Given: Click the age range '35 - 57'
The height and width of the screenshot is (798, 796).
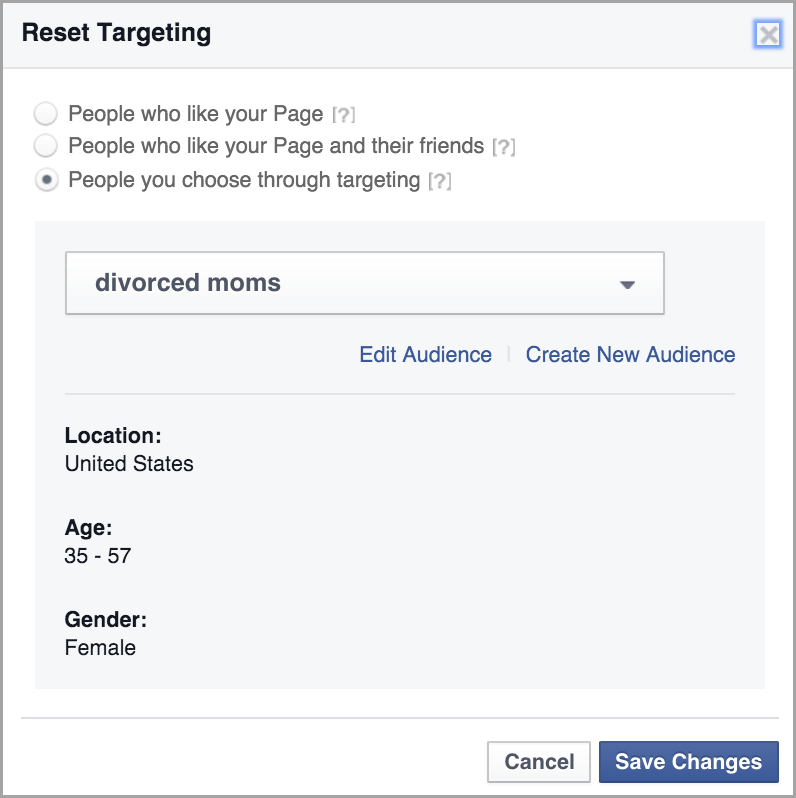Looking at the screenshot, I should pos(98,556).
